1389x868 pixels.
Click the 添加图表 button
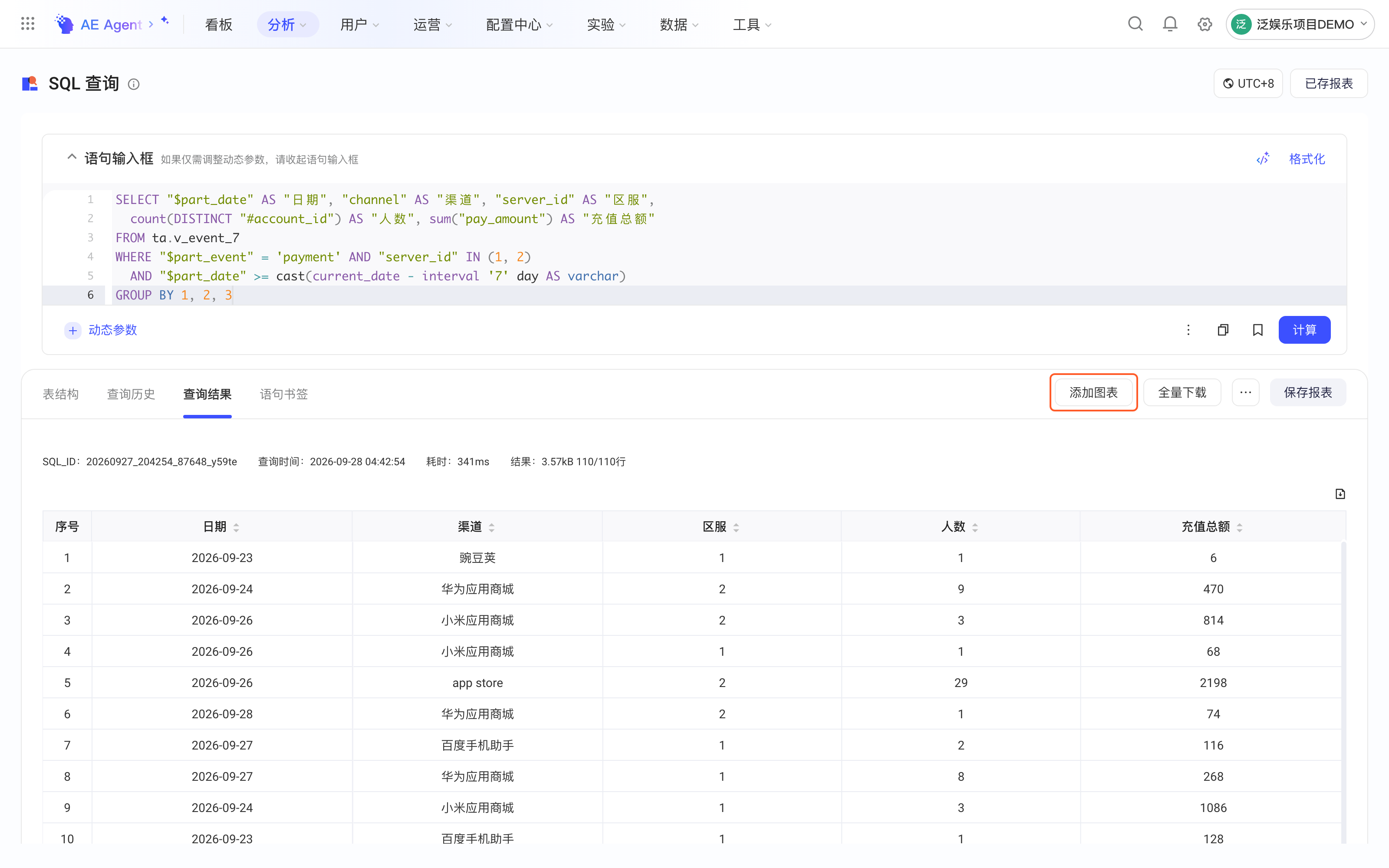pos(1093,393)
